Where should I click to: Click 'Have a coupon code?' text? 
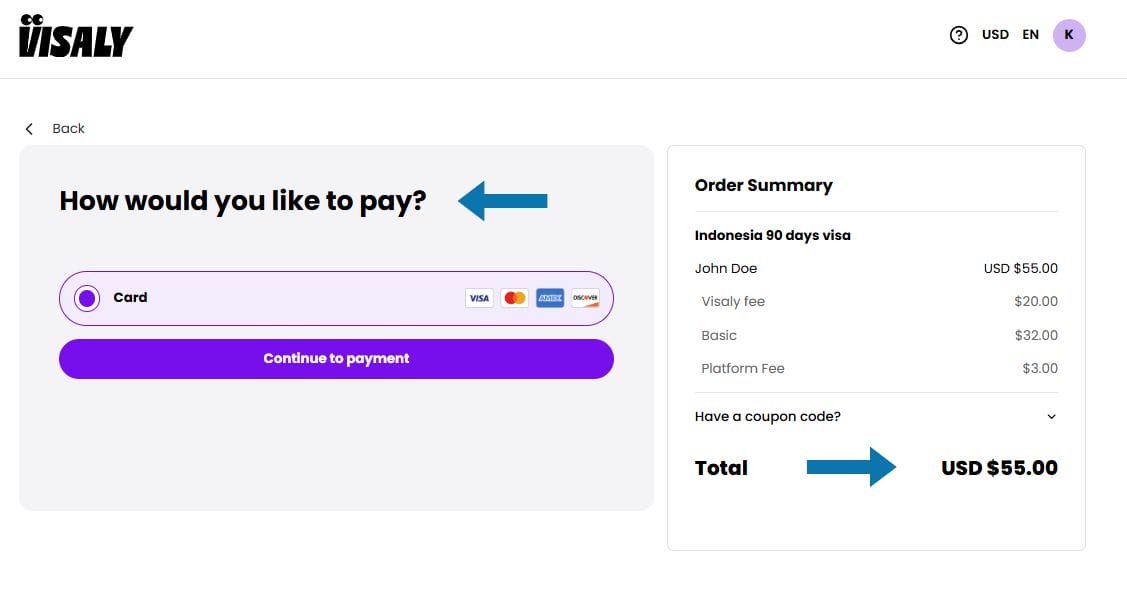click(x=767, y=417)
